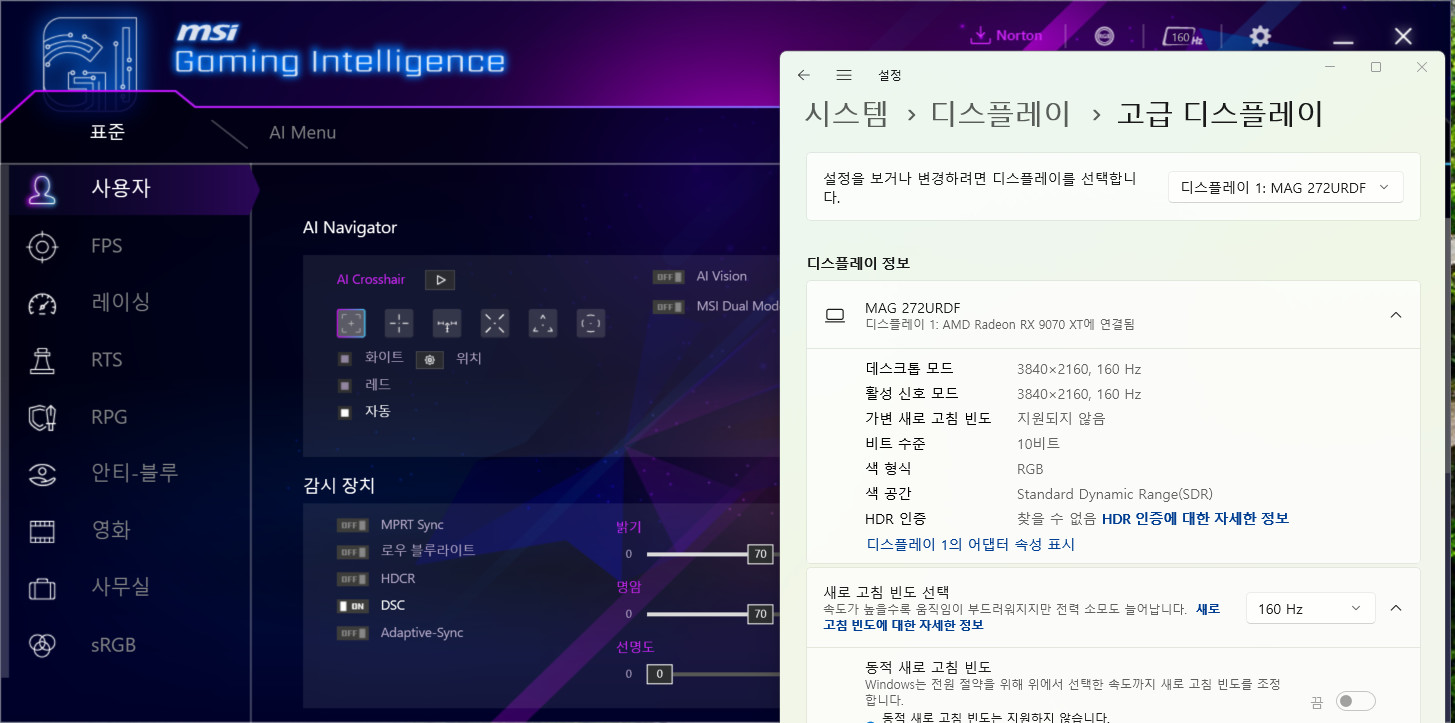This screenshot has width=1455, height=723.
Task: Toggle Adaptive-Sync switch
Action: pyautogui.click(x=353, y=633)
